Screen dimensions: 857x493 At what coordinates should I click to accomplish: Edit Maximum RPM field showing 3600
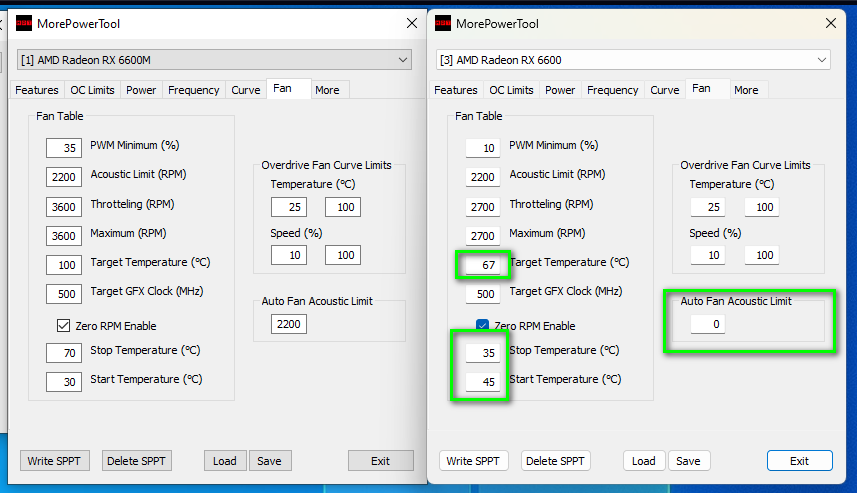(64, 236)
